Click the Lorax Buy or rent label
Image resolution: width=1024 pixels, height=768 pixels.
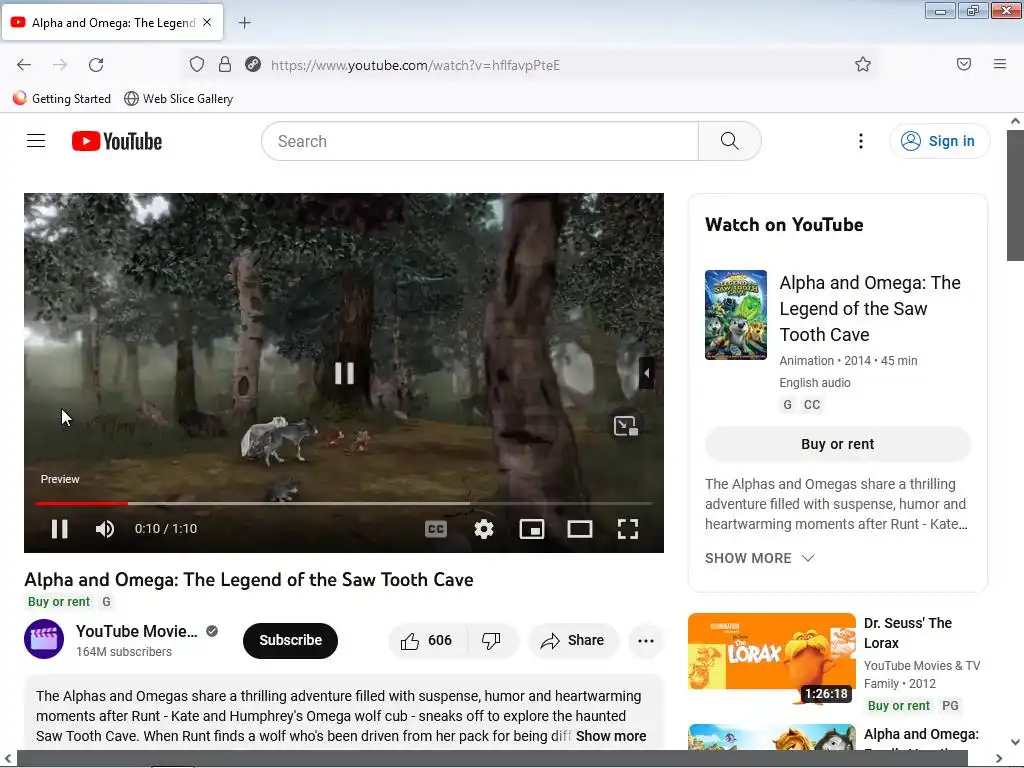point(899,706)
